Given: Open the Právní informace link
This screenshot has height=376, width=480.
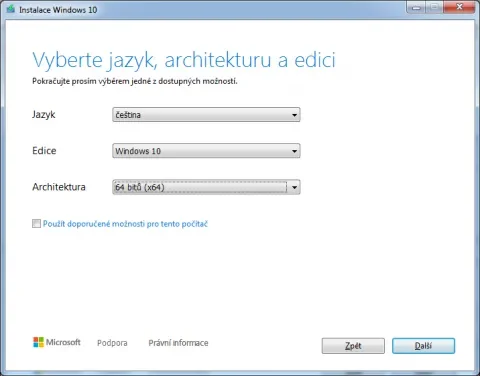Looking at the screenshot, I should tap(178, 343).
